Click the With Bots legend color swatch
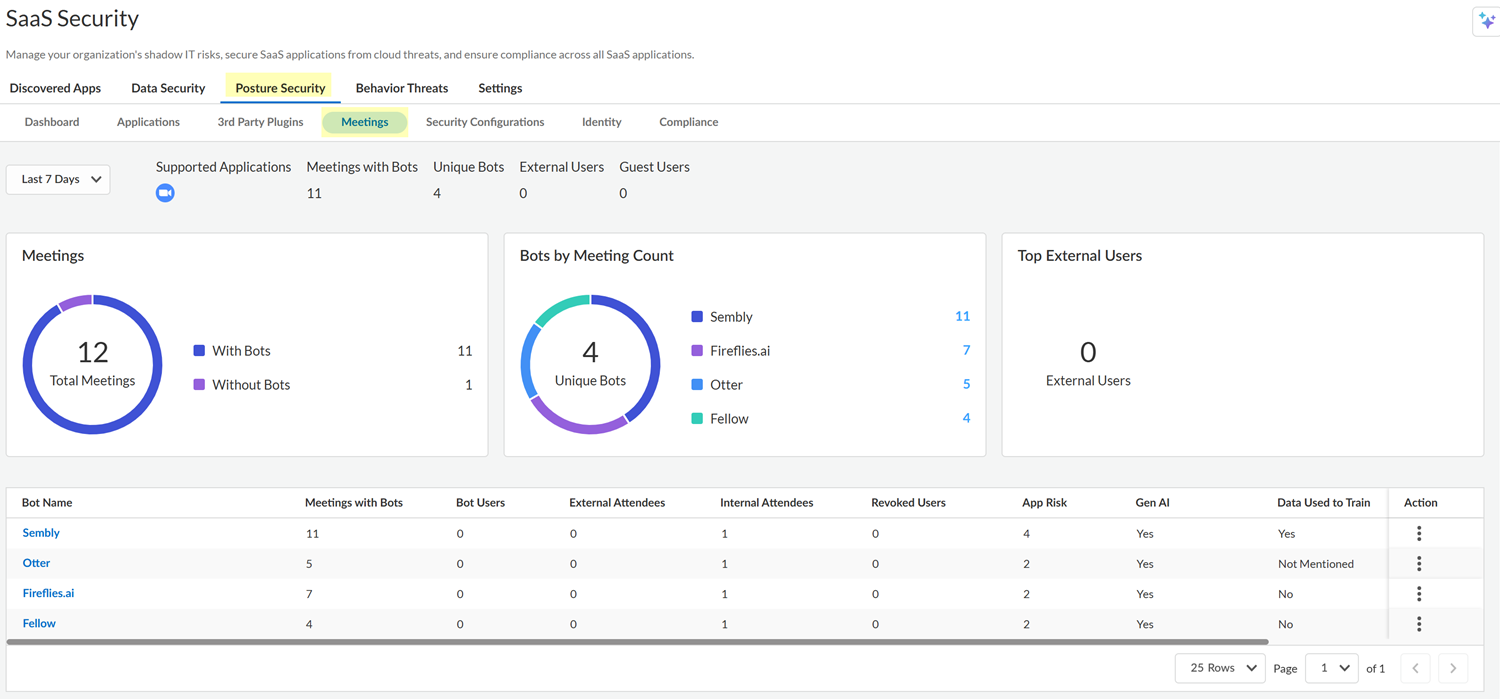 point(199,351)
